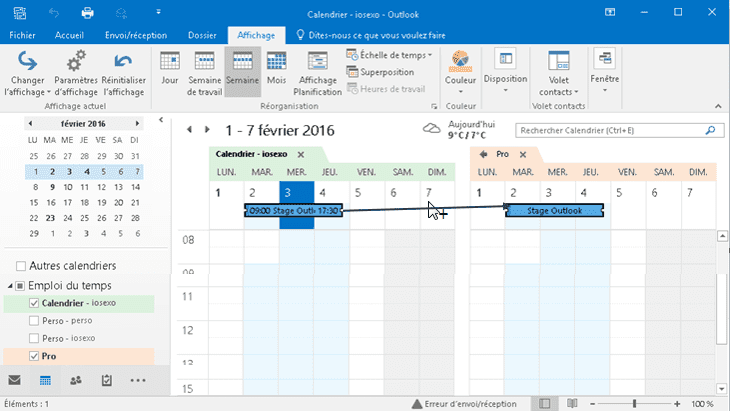Click zoom out minus button
This screenshot has height=412, width=732.
tap(592, 404)
